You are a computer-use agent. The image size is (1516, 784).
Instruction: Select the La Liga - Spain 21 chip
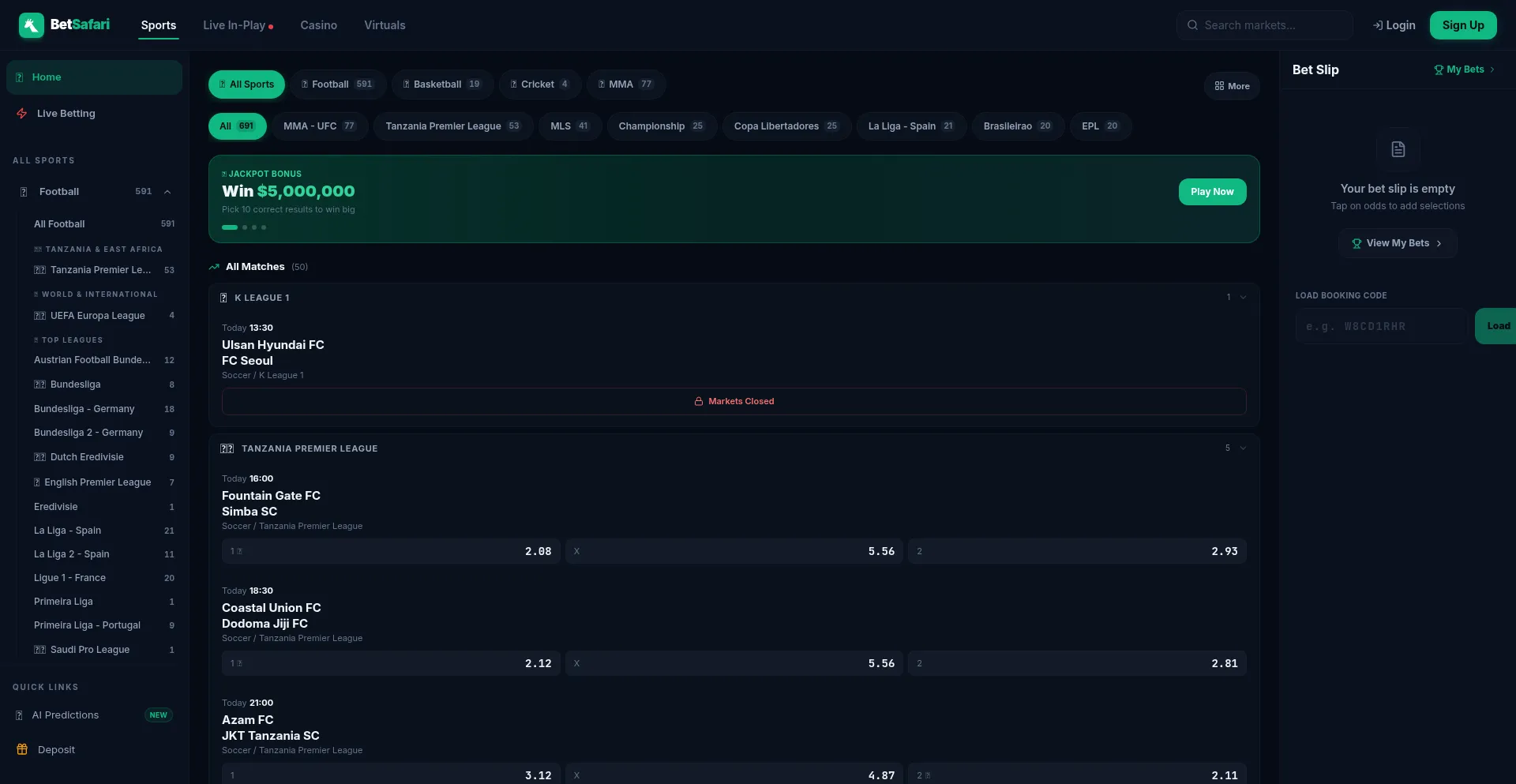point(911,126)
